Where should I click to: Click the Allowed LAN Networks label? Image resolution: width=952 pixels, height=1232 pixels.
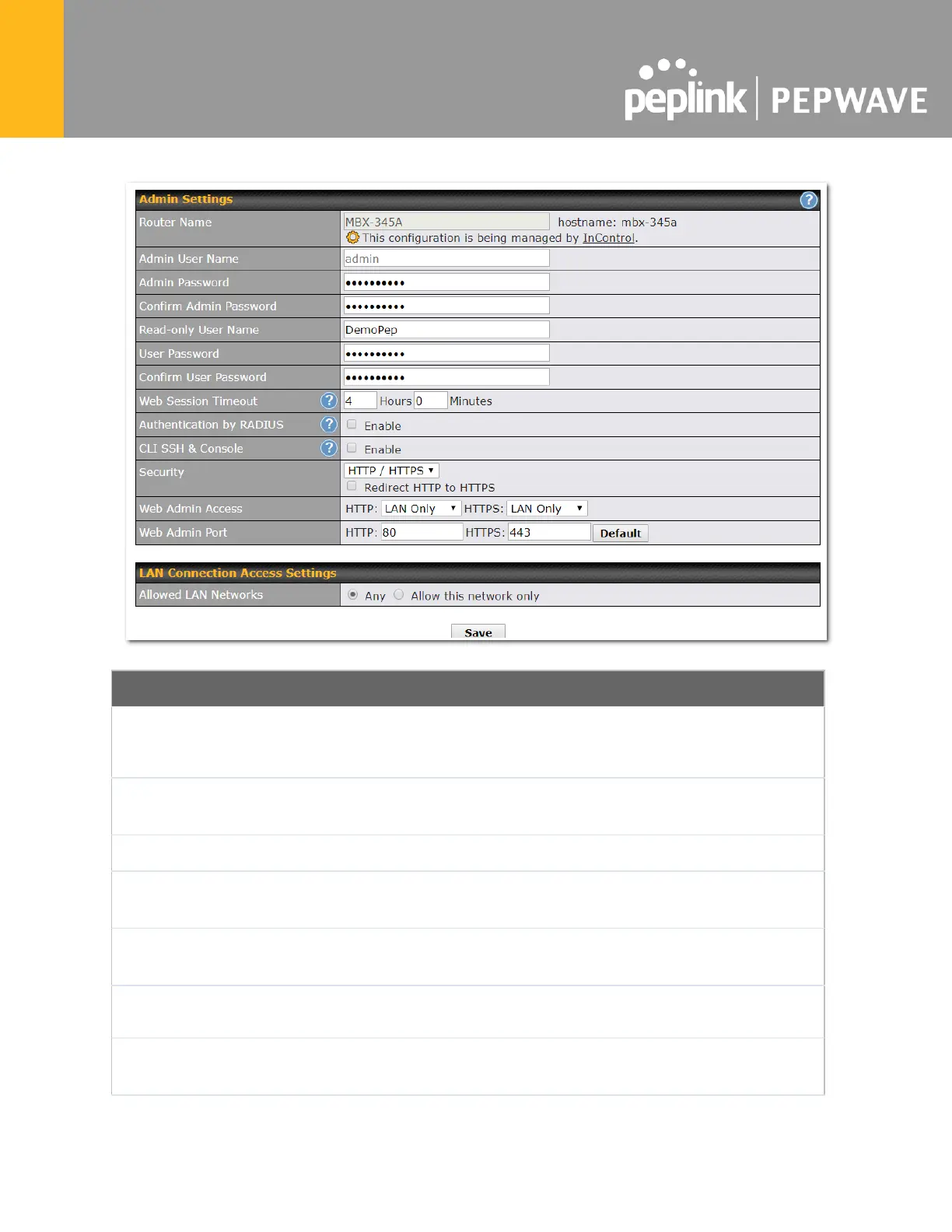201,595
